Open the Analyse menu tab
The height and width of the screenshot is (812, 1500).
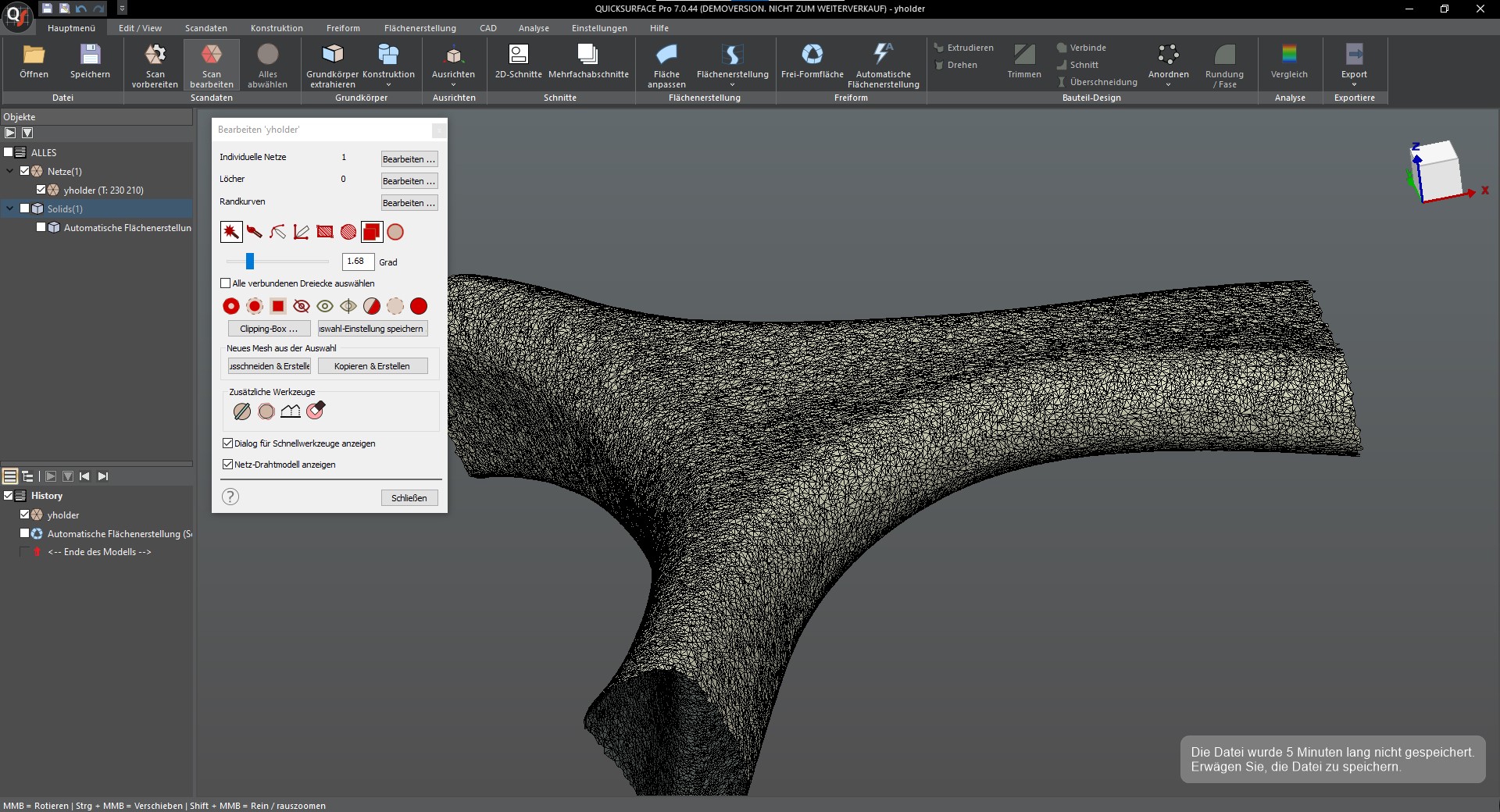point(534,28)
